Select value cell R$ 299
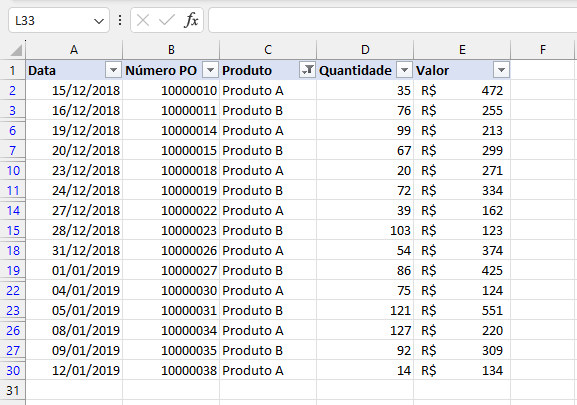The width and height of the screenshot is (577, 405). pyautogui.click(x=462, y=150)
